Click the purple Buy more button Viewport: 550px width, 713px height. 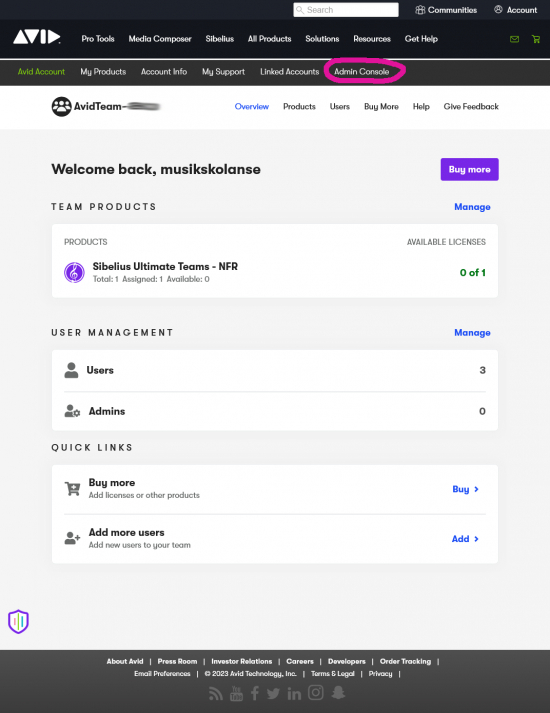470,169
